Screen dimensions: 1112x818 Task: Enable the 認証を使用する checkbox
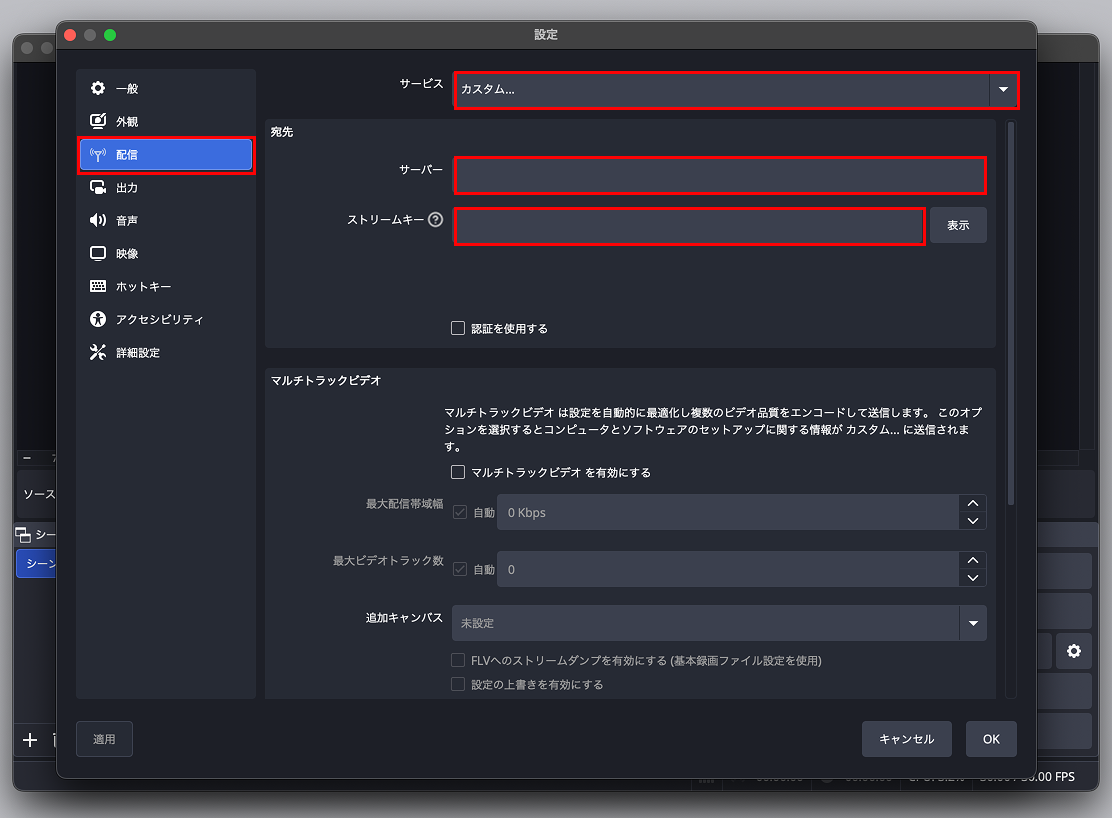point(458,328)
